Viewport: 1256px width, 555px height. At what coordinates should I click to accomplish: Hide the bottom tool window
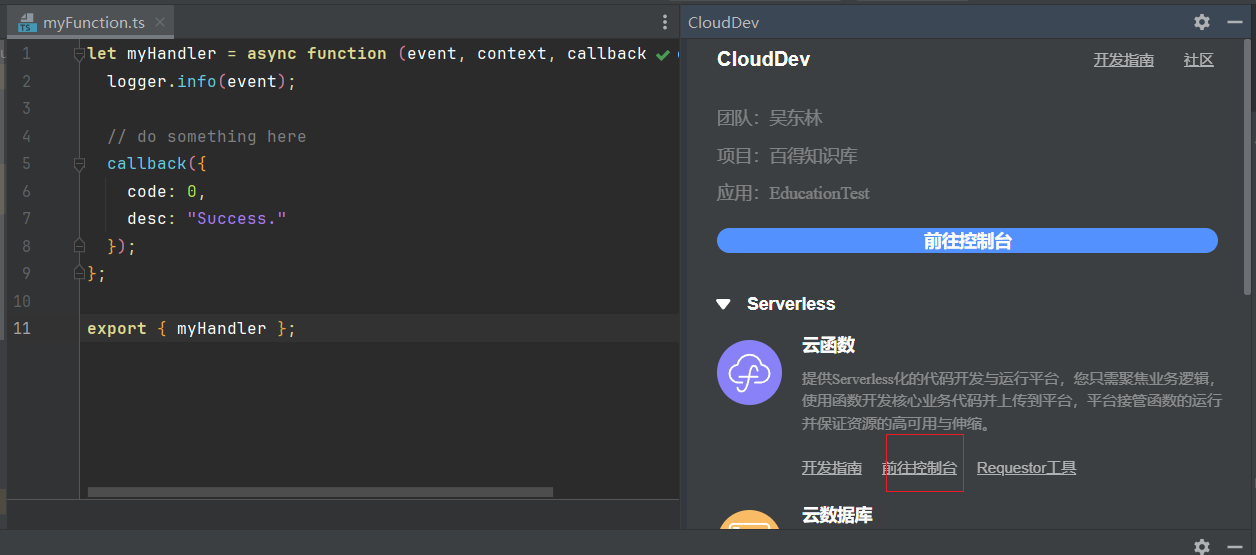tap(1234, 546)
